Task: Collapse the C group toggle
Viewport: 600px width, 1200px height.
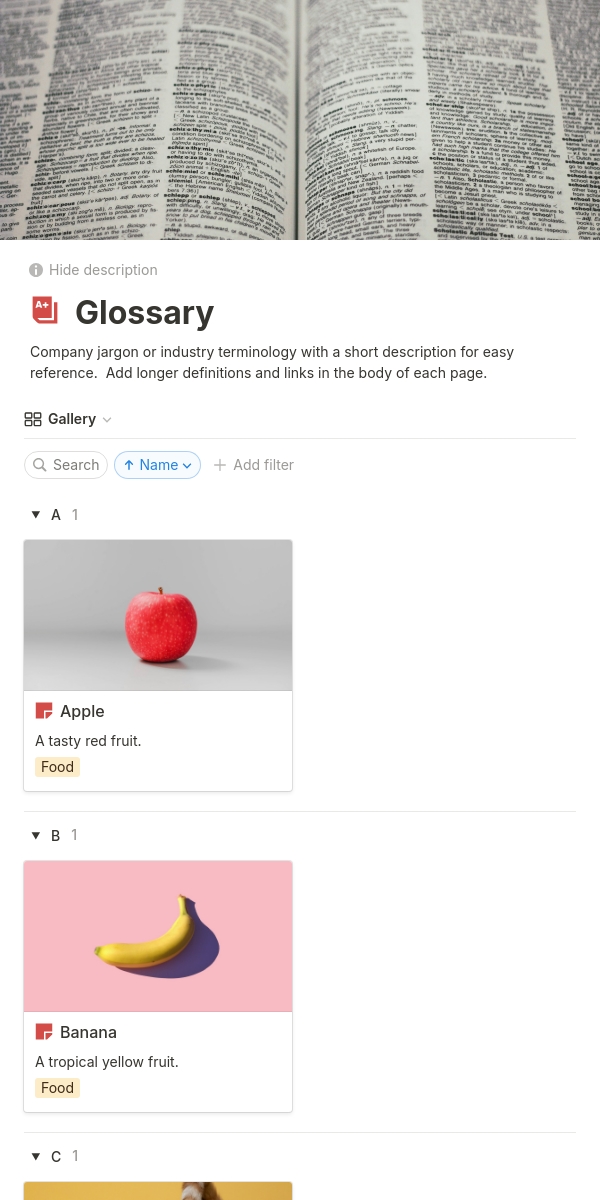Action: coord(36,1157)
